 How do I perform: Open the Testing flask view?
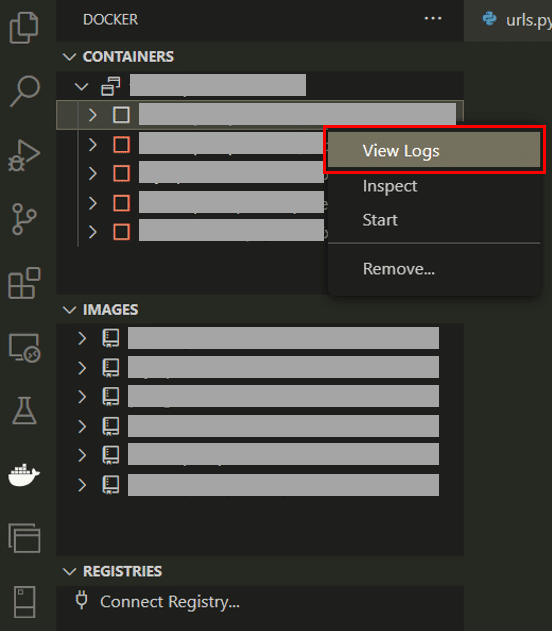pos(24,411)
